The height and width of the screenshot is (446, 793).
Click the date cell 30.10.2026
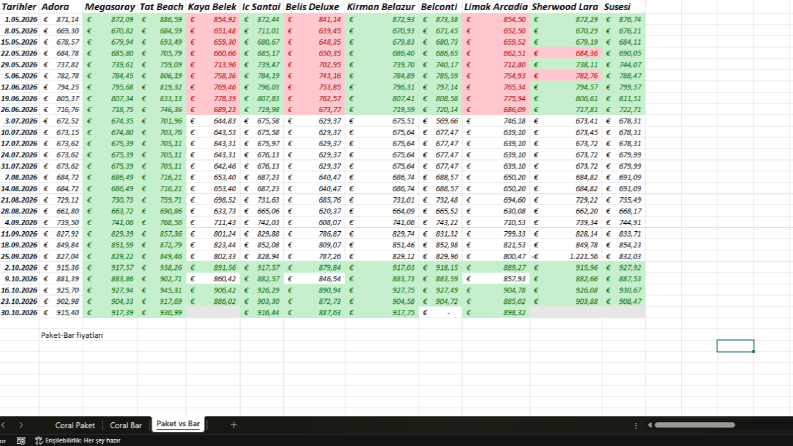20,313
